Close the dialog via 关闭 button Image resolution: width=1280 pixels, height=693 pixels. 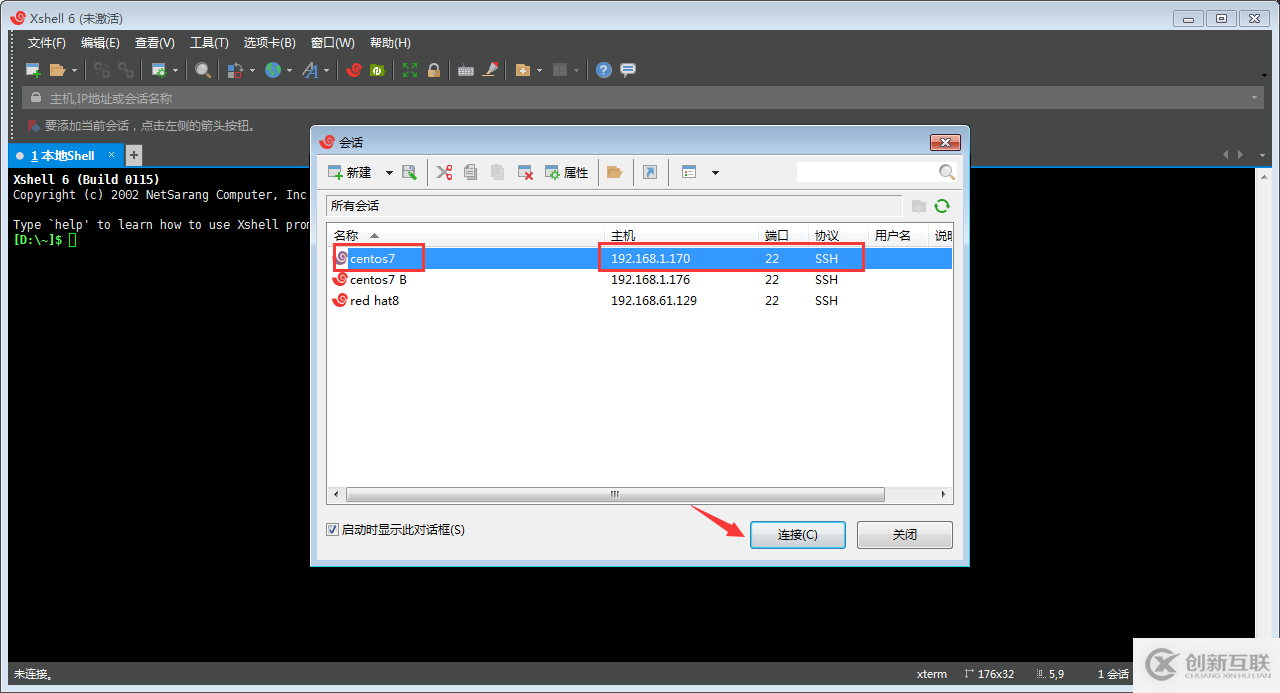(x=904, y=534)
